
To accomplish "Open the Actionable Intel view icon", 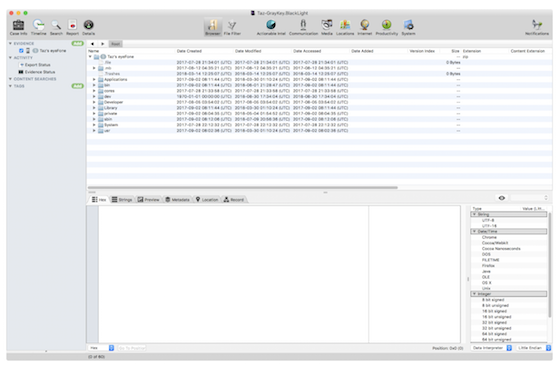I will (x=271, y=27).
